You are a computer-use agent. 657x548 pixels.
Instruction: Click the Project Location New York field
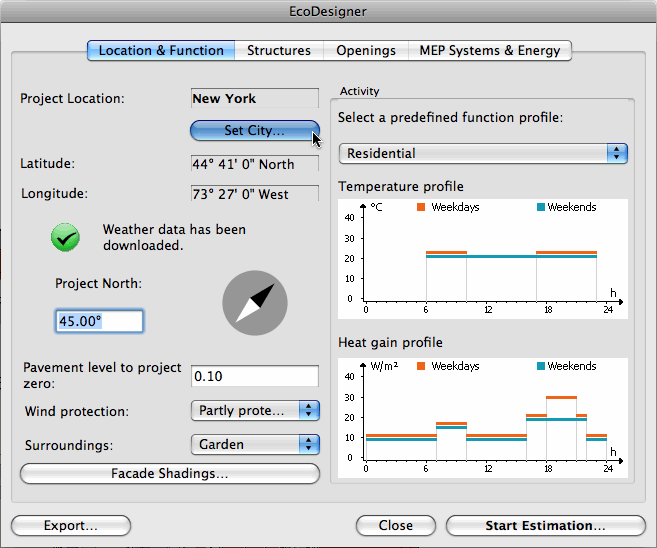coord(255,98)
